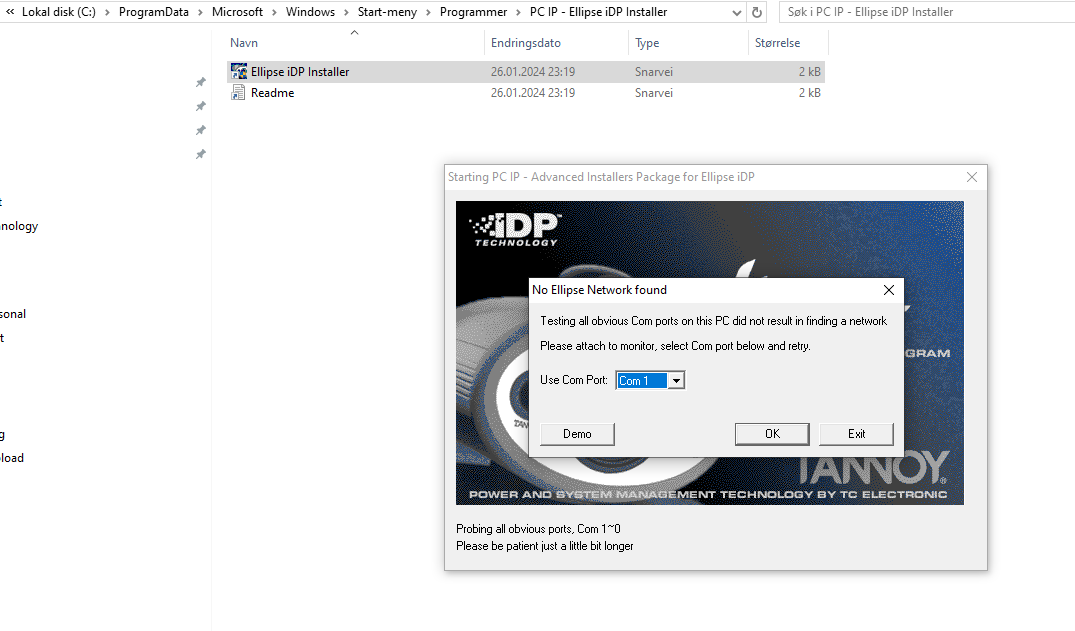Select the Readme file name
Screen dimensions: 1075x631
pyautogui.click(x=272, y=93)
